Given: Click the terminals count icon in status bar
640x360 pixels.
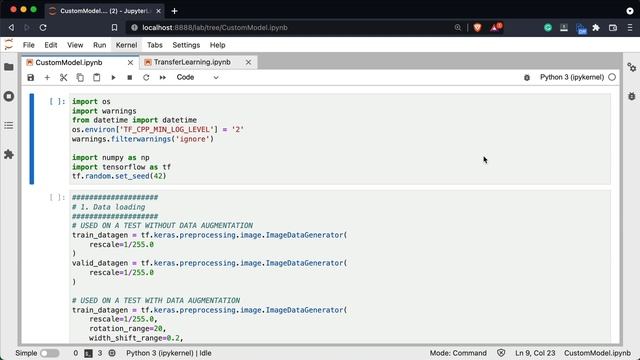Looking at the screenshot, I should pos(88,353).
